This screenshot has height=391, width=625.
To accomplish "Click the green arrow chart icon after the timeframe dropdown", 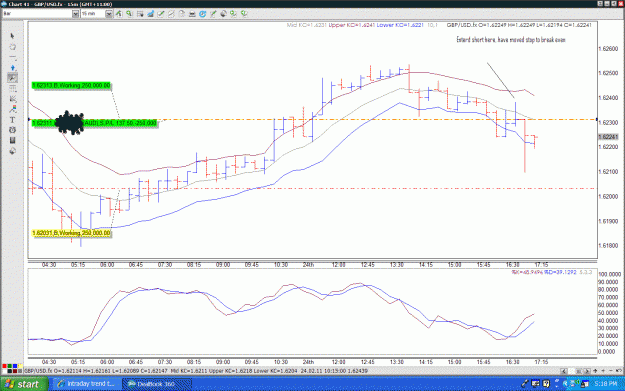I will (x=119, y=14).
